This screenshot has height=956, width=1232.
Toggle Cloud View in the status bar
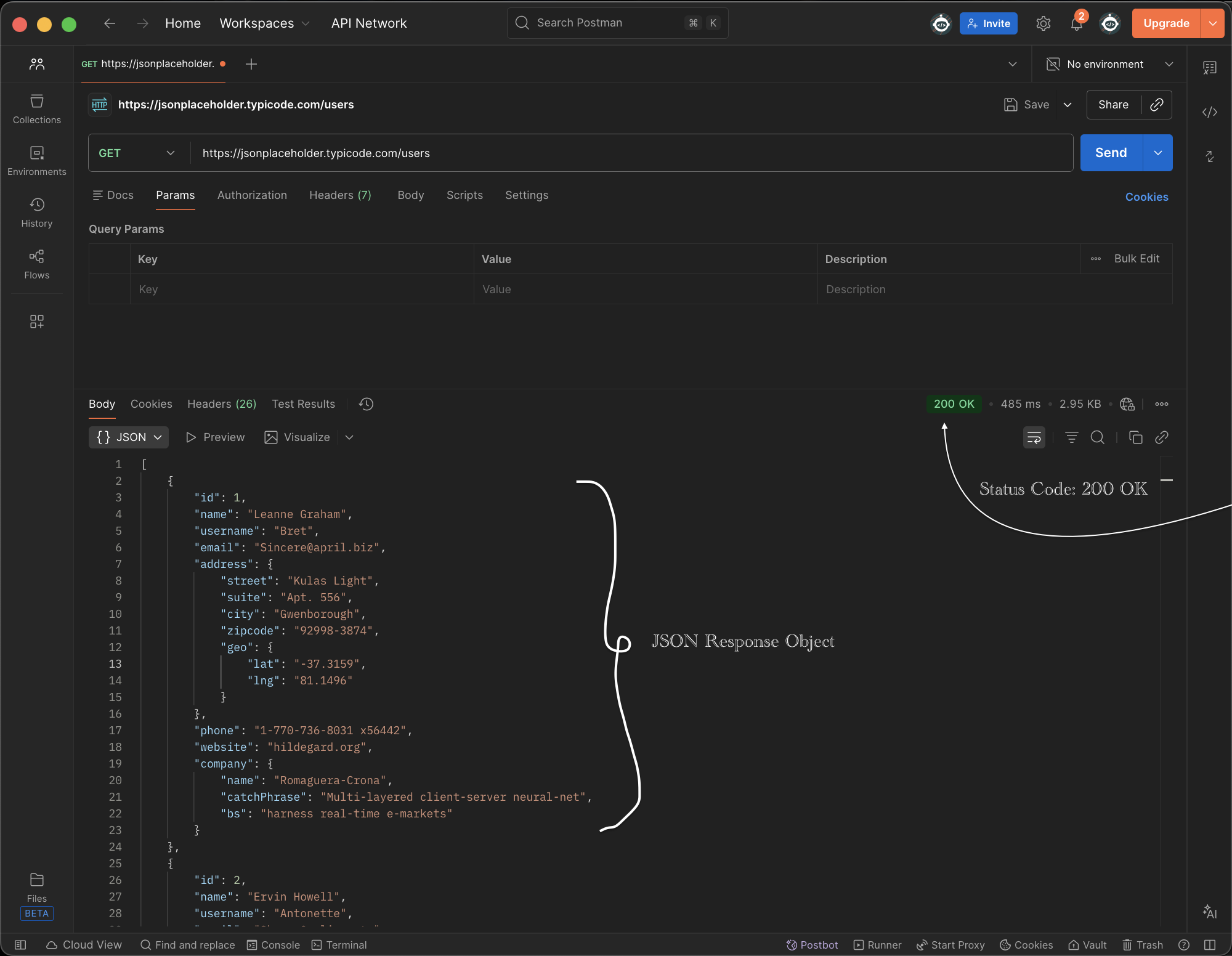click(x=83, y=944)
